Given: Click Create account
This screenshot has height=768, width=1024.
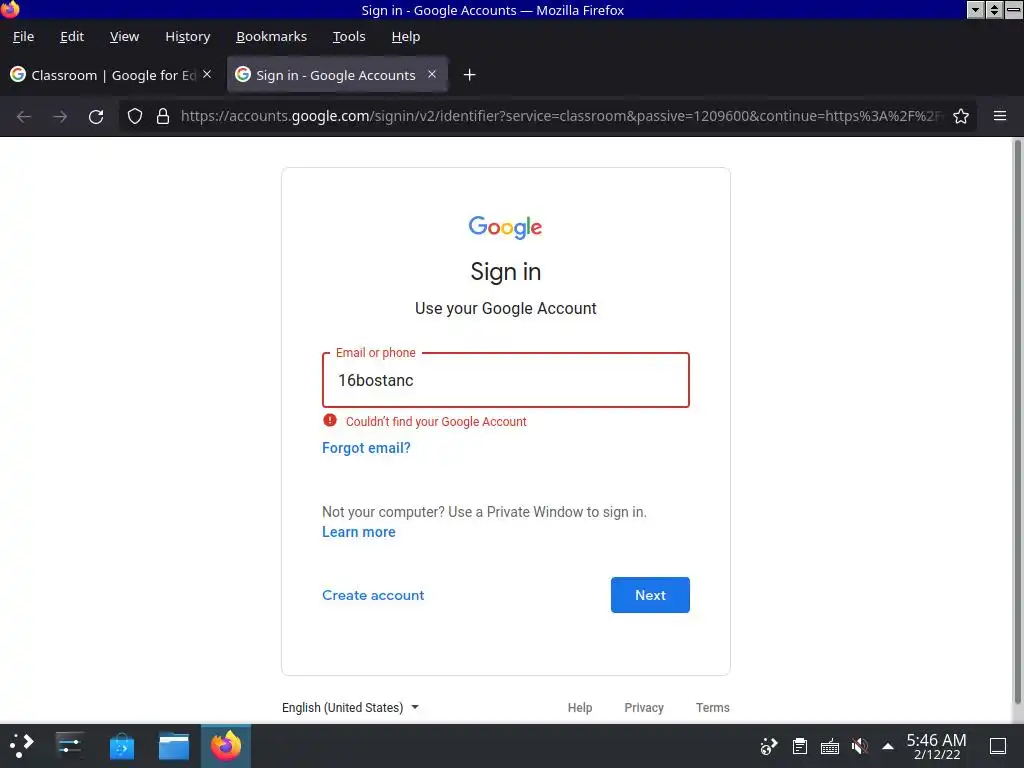Looking at the screenshot, I should [x=373, y=595].
